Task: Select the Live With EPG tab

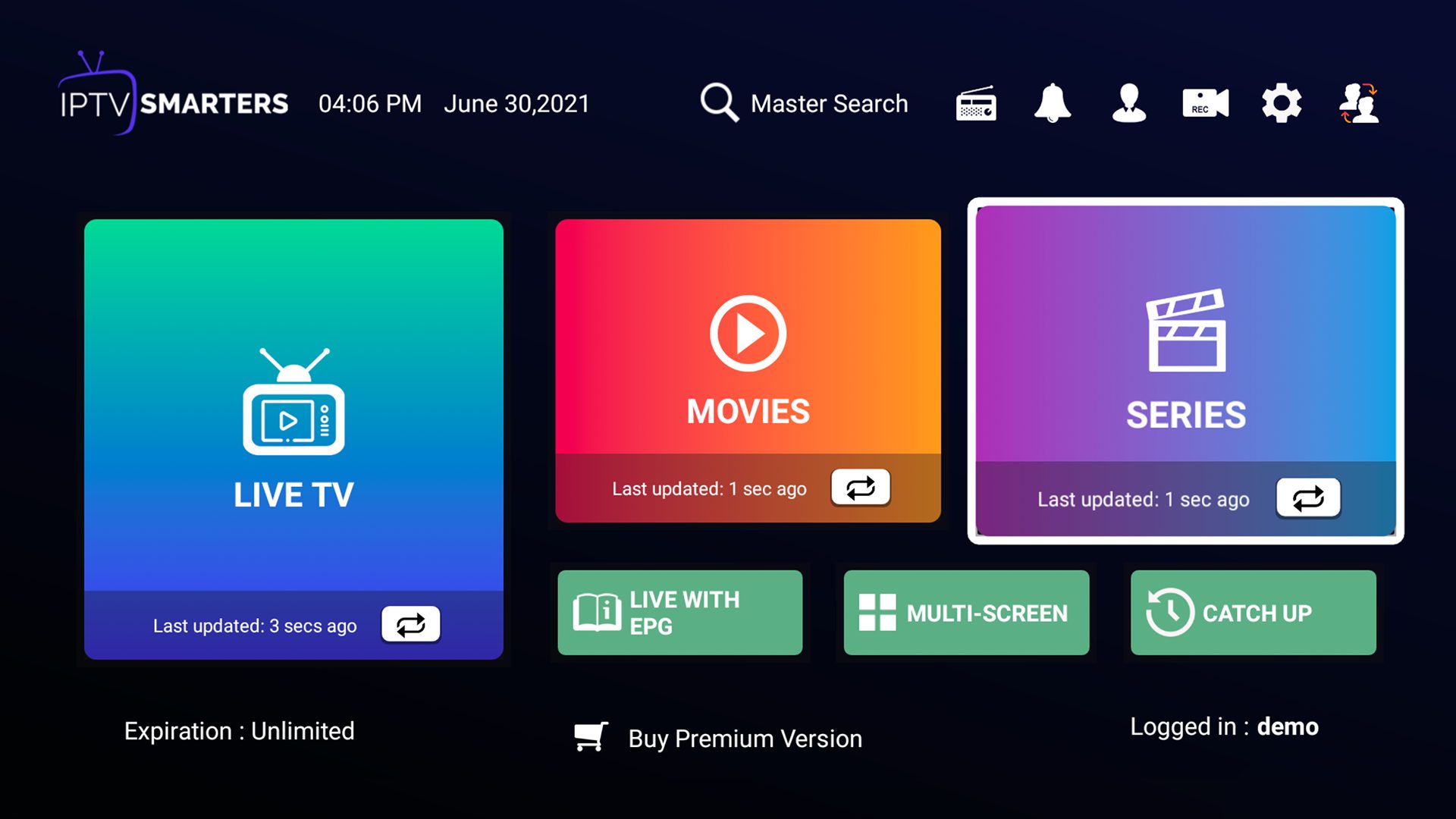Action: (680, 613)
